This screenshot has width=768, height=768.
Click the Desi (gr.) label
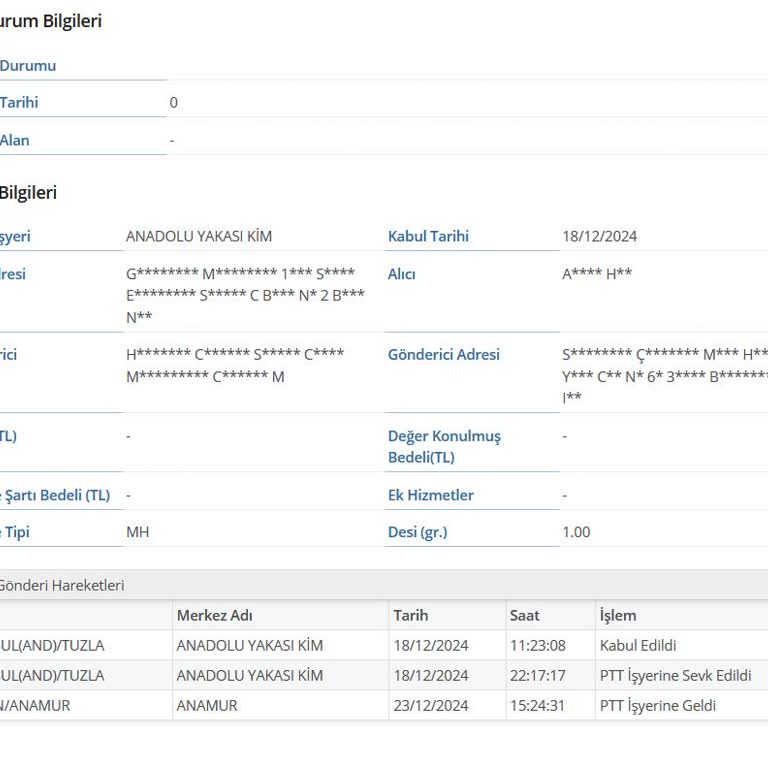(417, 532)
